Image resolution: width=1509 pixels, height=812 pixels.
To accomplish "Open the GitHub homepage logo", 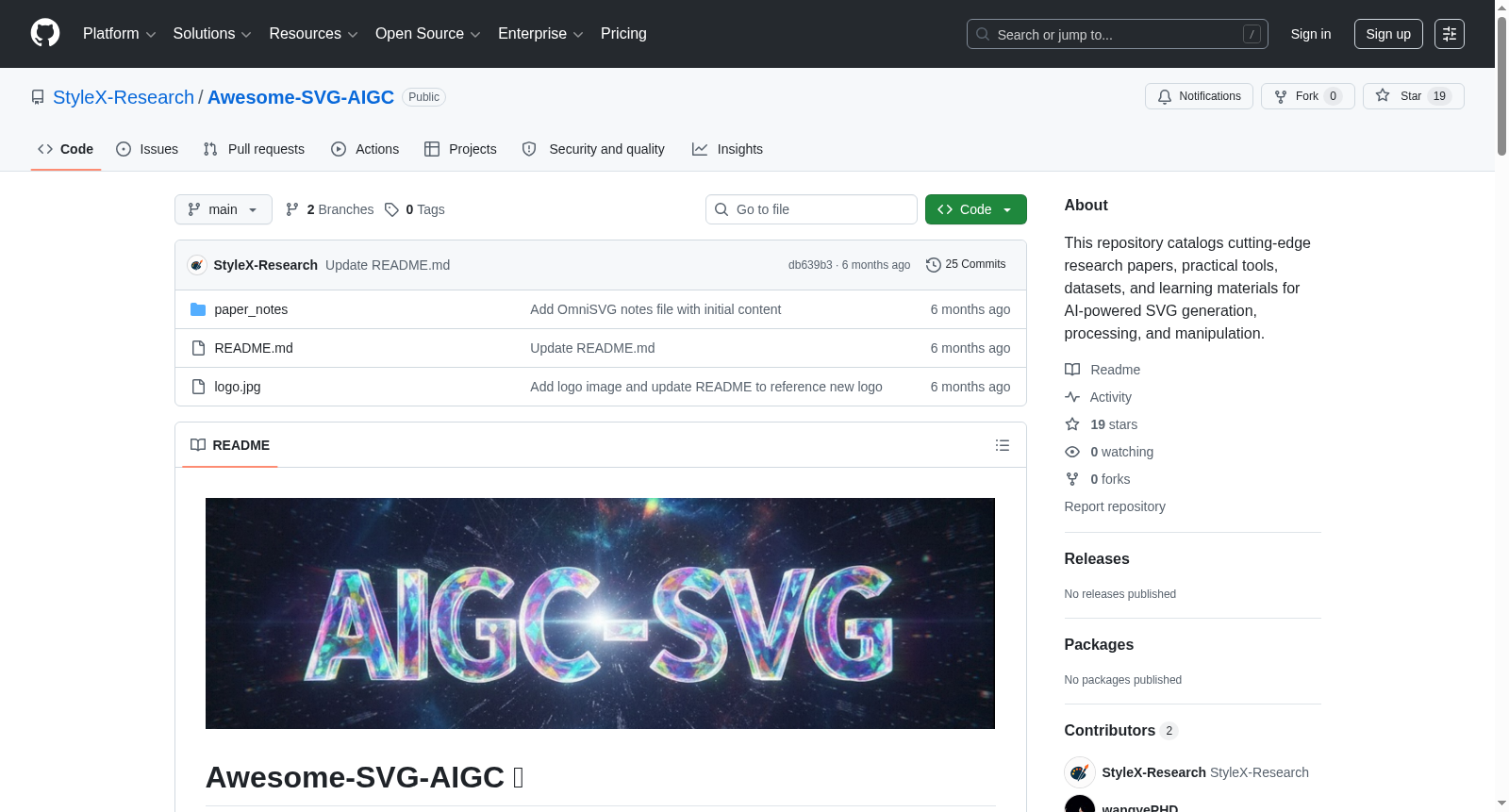I will [x=45, y=33].
